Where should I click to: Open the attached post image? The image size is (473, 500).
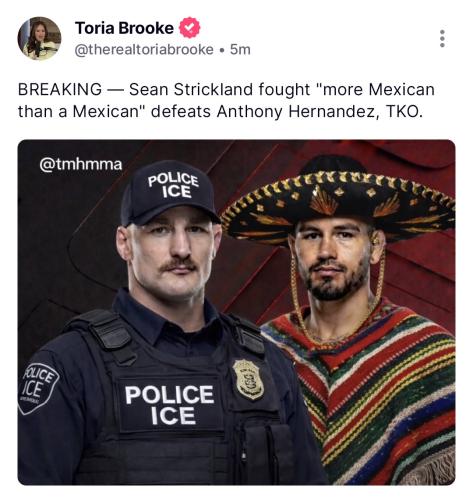click(x=236, y=312)
